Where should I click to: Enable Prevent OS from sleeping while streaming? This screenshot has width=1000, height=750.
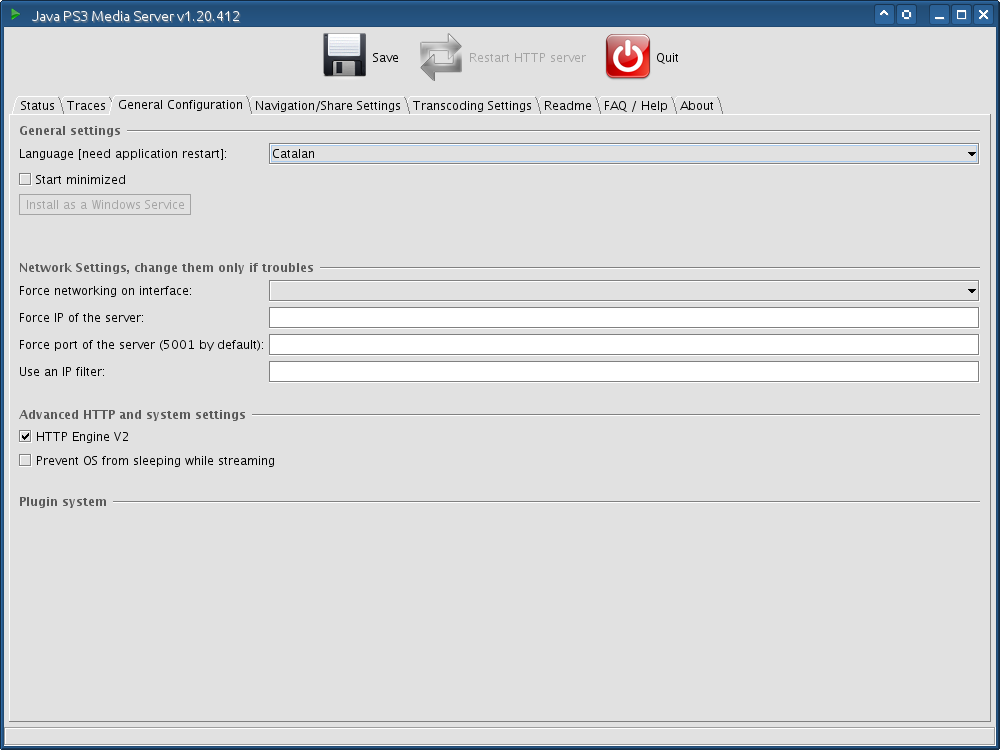coord(25,460)
